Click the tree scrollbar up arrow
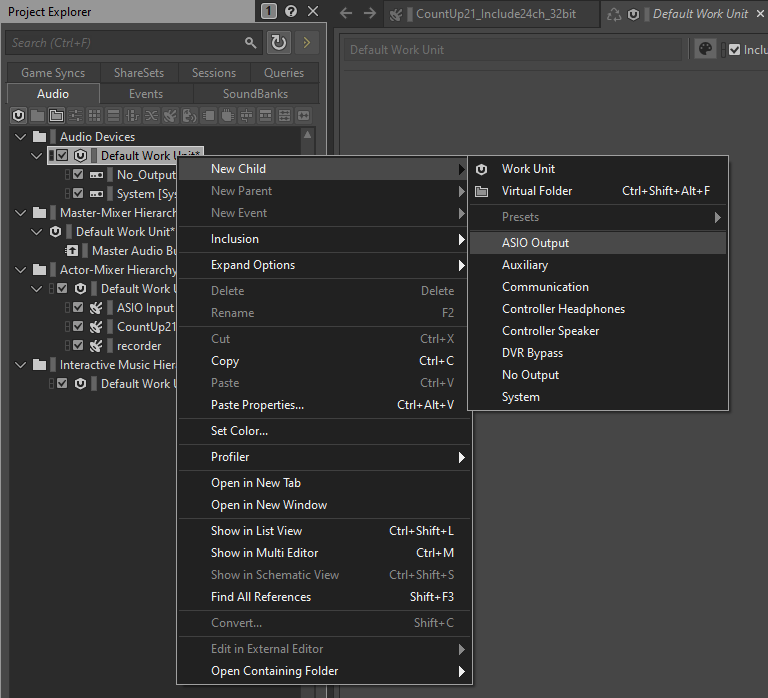The image size is (768, 698). [308, 135]
